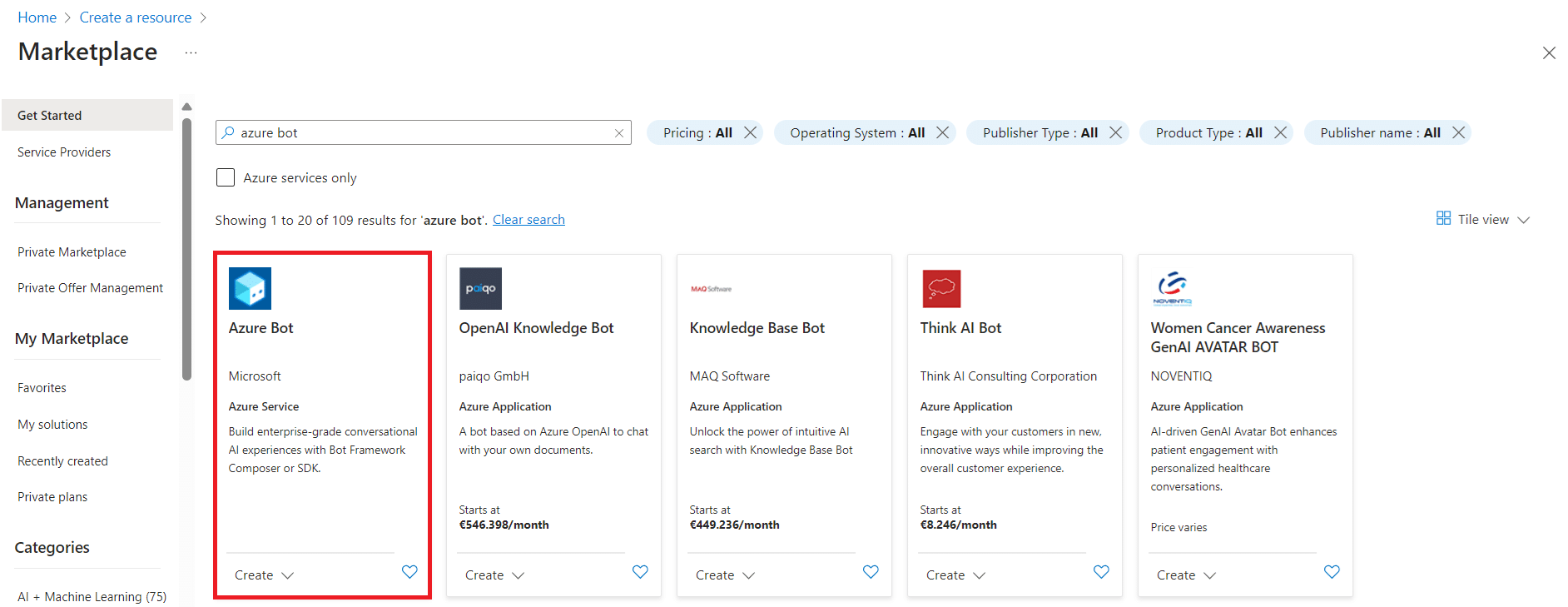Image resolution: width=1568 pixels, height=607 pixels.
Task: Click the NOVENTIQ logo
Action: point(1172,288)
